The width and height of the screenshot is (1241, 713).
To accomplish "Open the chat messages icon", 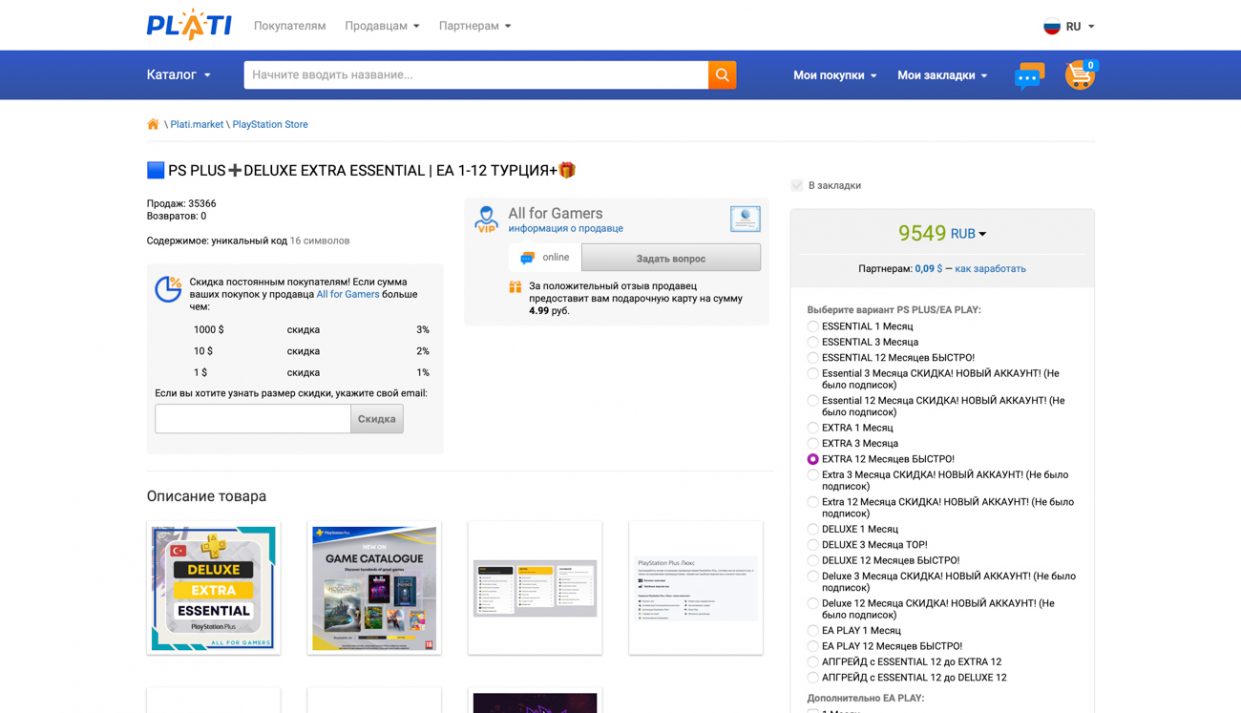I will coord(1029,76).
